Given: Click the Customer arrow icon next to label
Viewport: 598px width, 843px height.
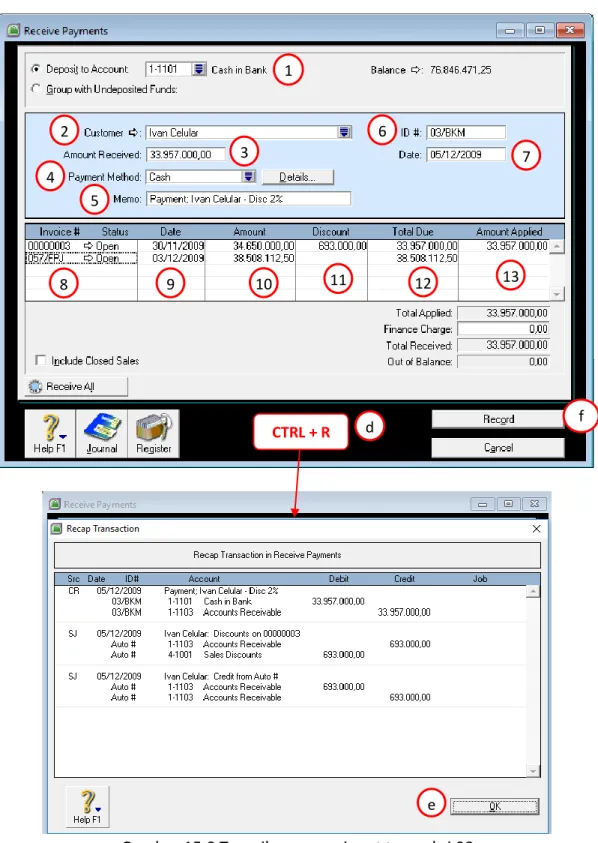Looking at the screenshot, I should 133,132.
